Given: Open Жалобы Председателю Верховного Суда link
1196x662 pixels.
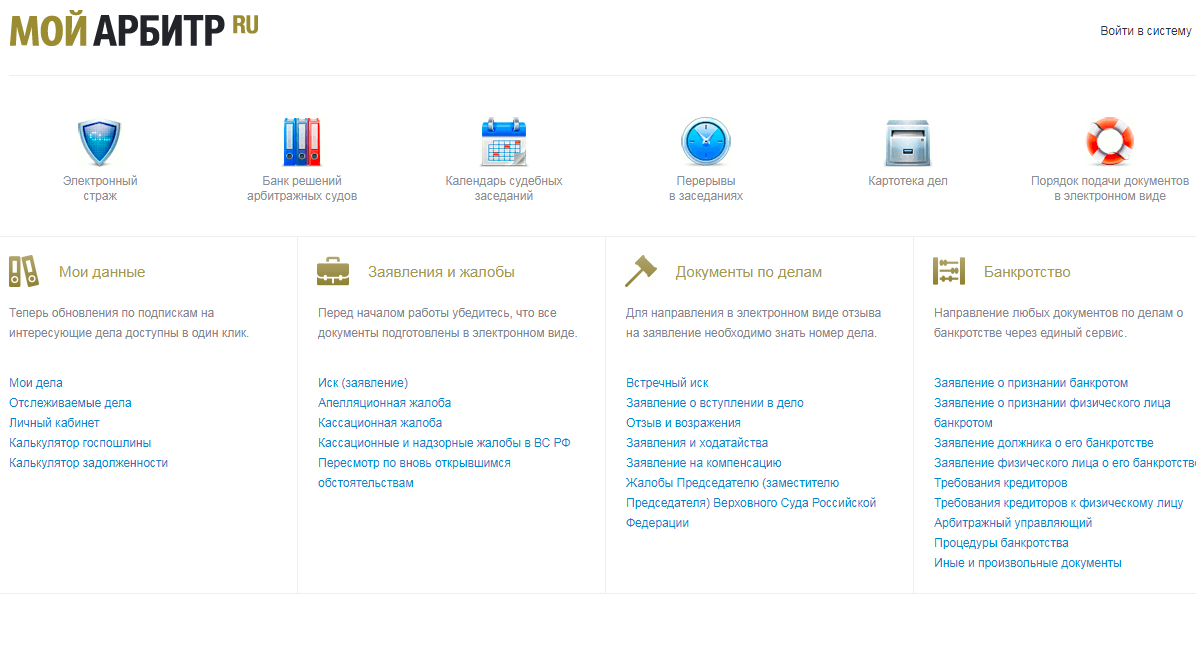Looking at the screenshot, I should (751, 503).
